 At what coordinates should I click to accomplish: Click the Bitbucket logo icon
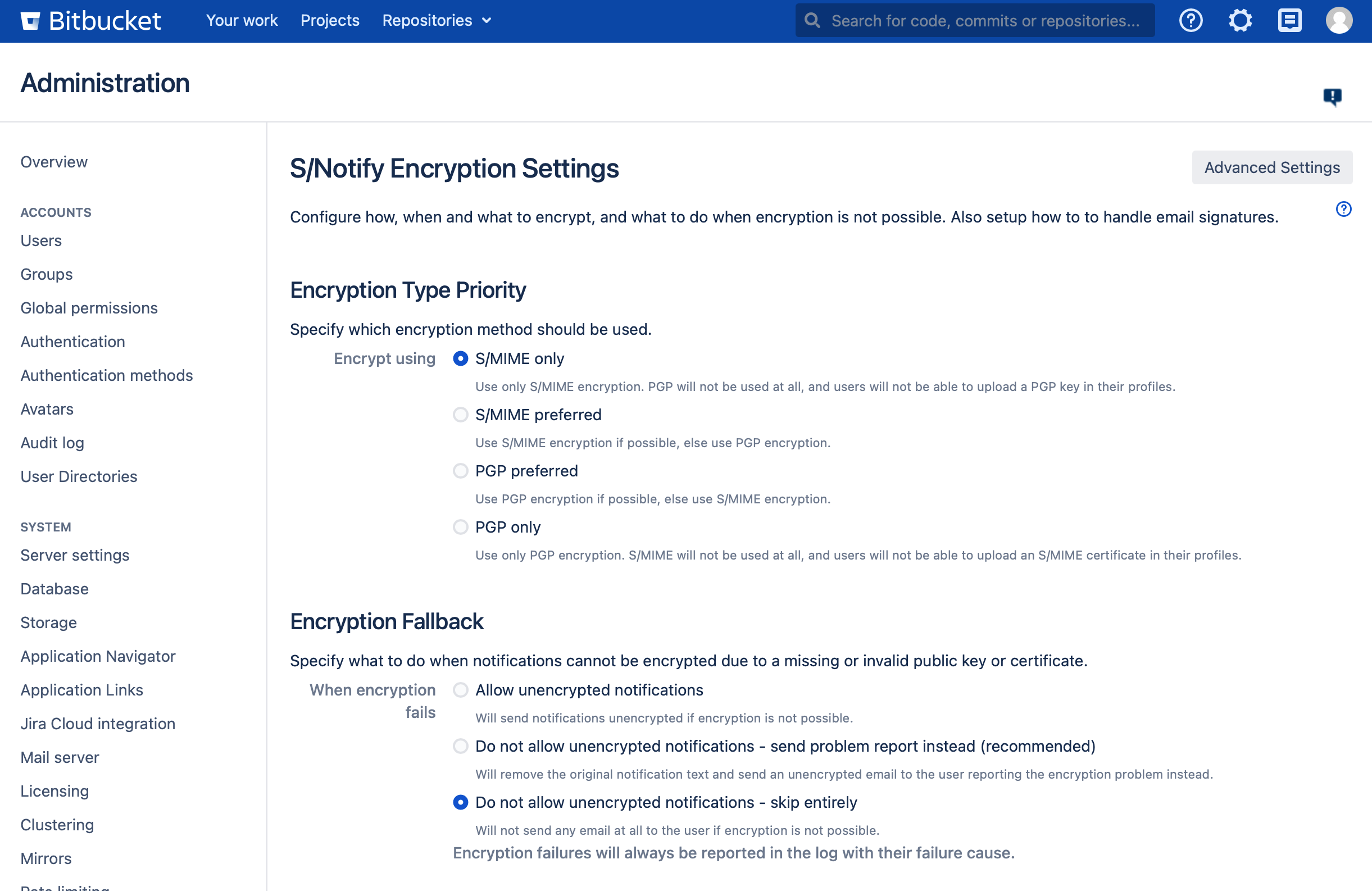point(30,21)
